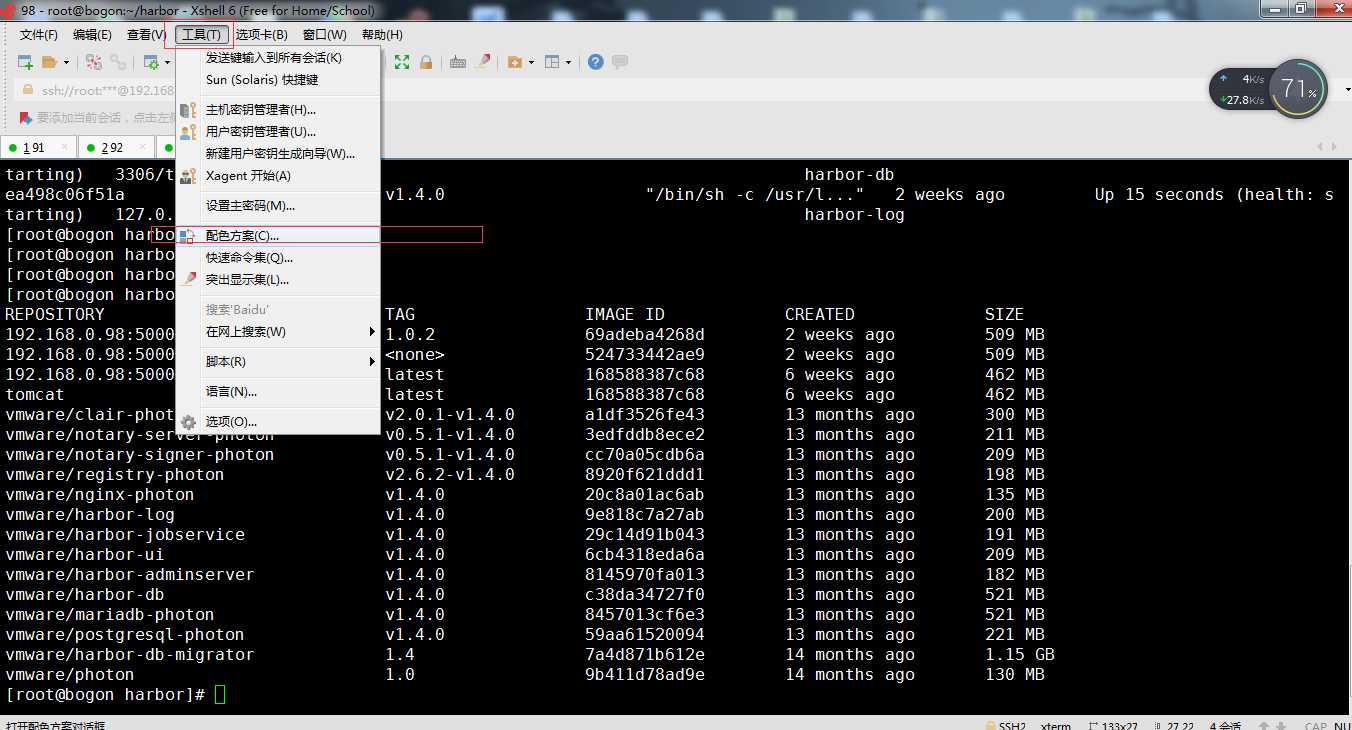Expand the Open session folder dropdown arrow
The width and height of the screenshot is (1352, 730).
[x=66, y=62]
